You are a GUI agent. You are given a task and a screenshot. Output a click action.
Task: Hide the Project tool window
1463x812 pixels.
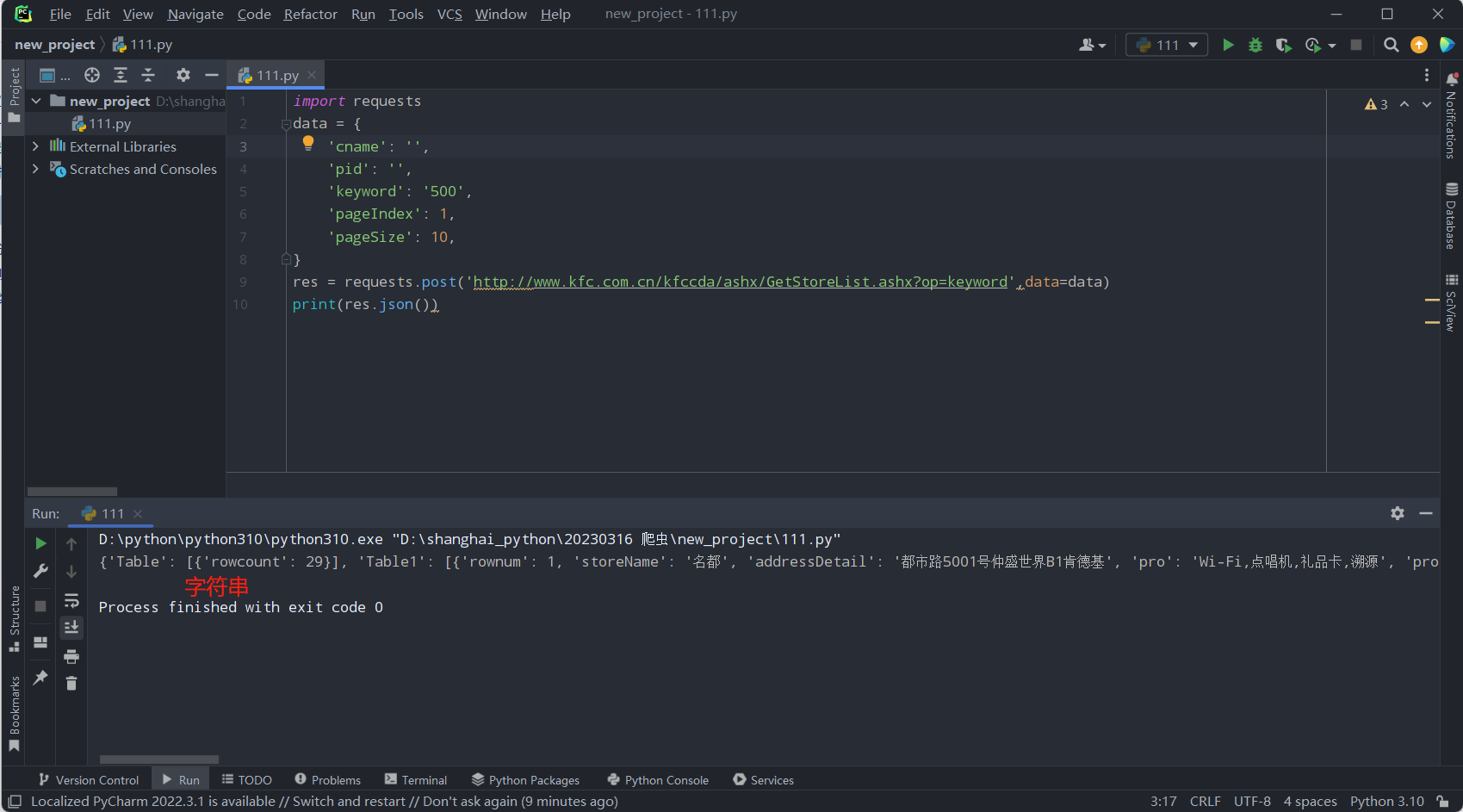(x=211, y=75)
